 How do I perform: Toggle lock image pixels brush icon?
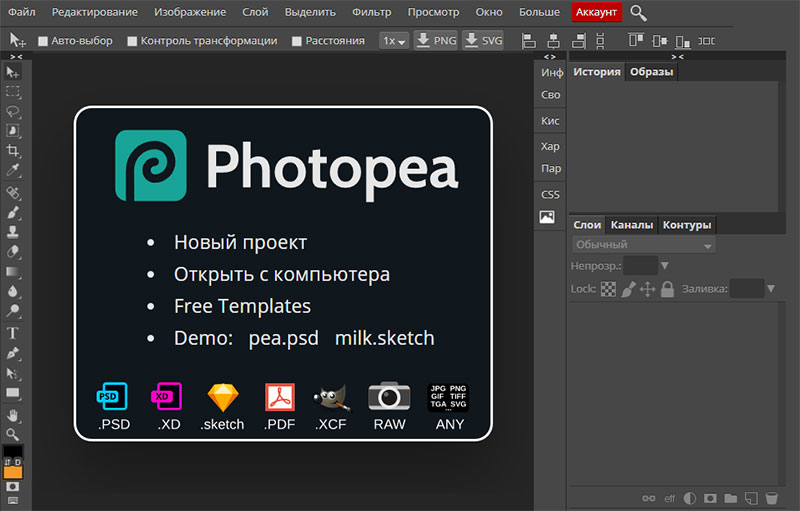pos(628,289)
